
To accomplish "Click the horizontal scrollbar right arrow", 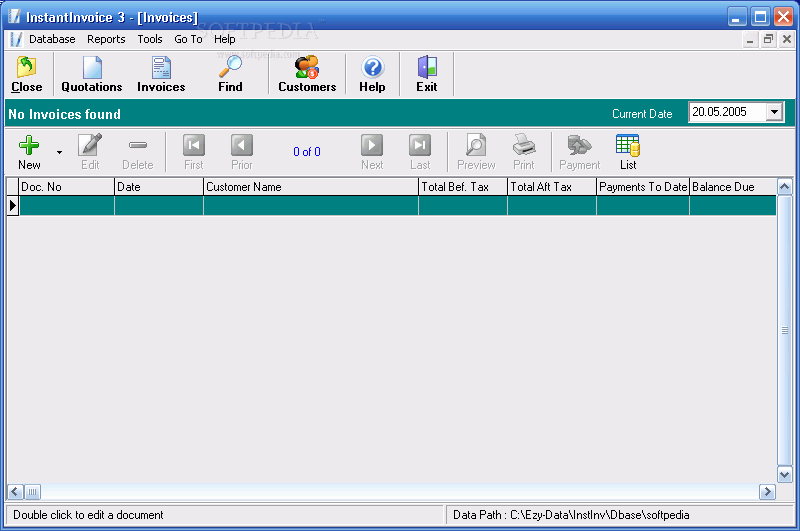I will click(x=767, y=492).
